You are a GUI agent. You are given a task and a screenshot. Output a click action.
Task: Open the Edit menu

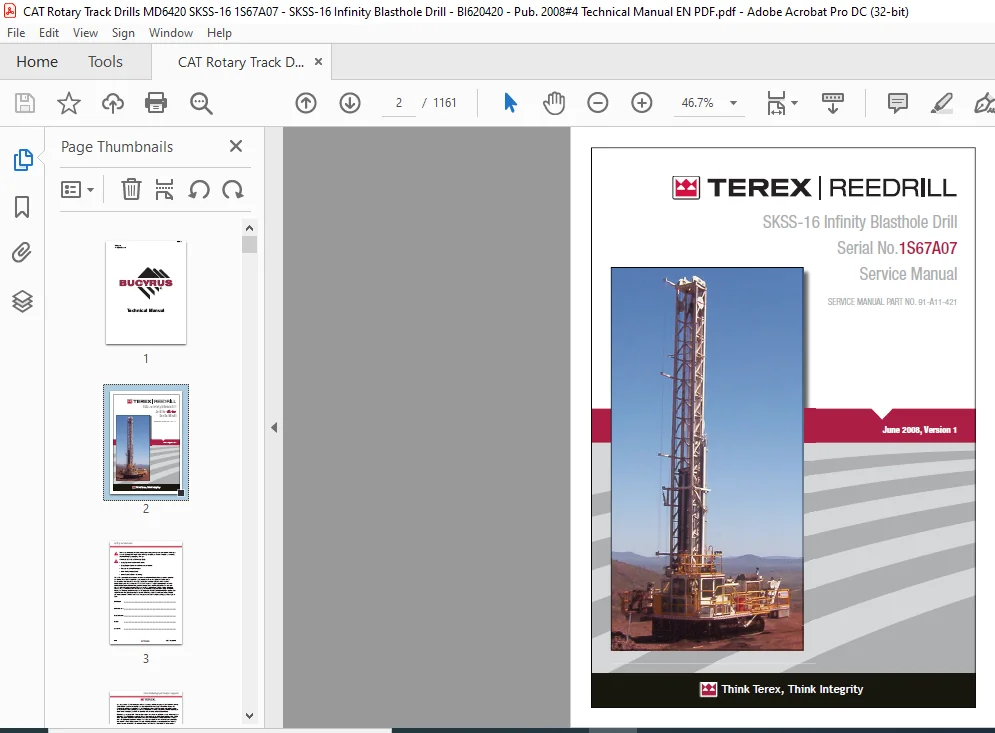coord(49,33)
